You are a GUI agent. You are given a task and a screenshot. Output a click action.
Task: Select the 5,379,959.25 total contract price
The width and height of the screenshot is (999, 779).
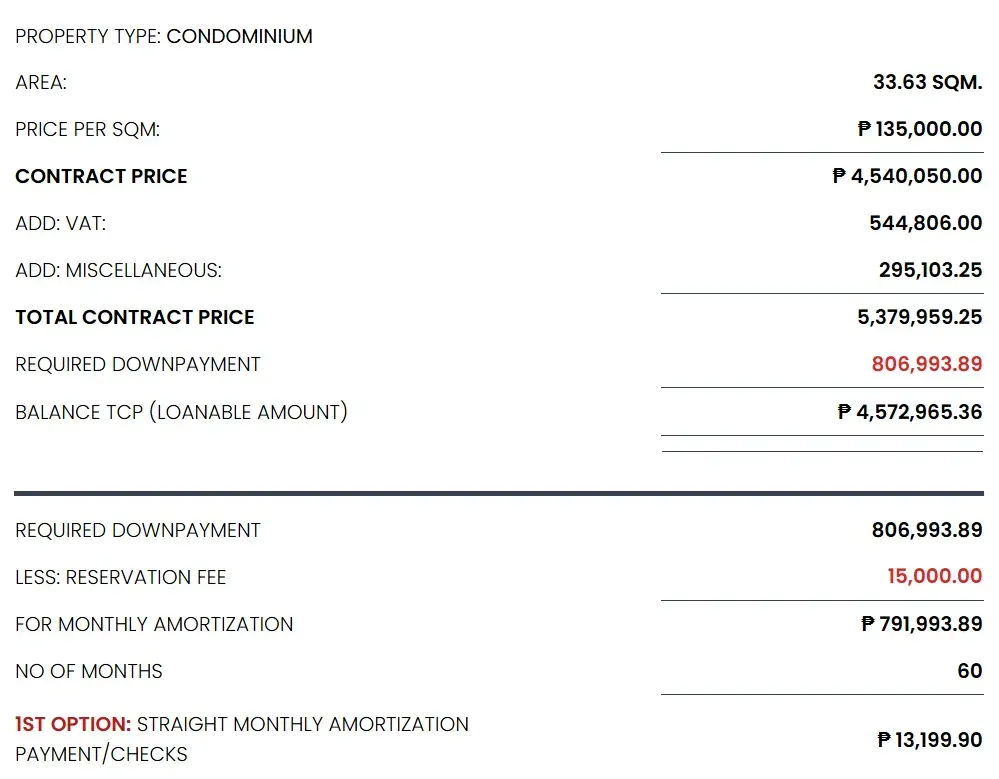919,317
